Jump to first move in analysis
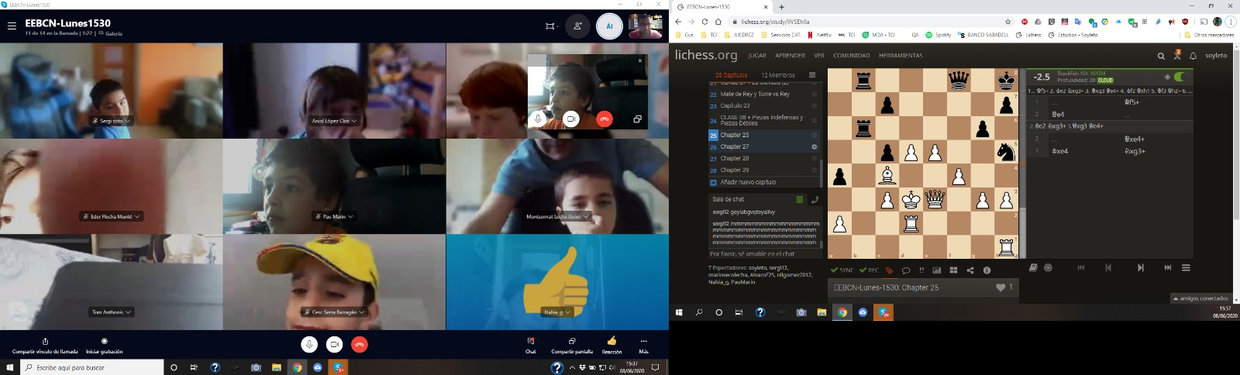The image size is (1240, 375). coord(1081,267)
